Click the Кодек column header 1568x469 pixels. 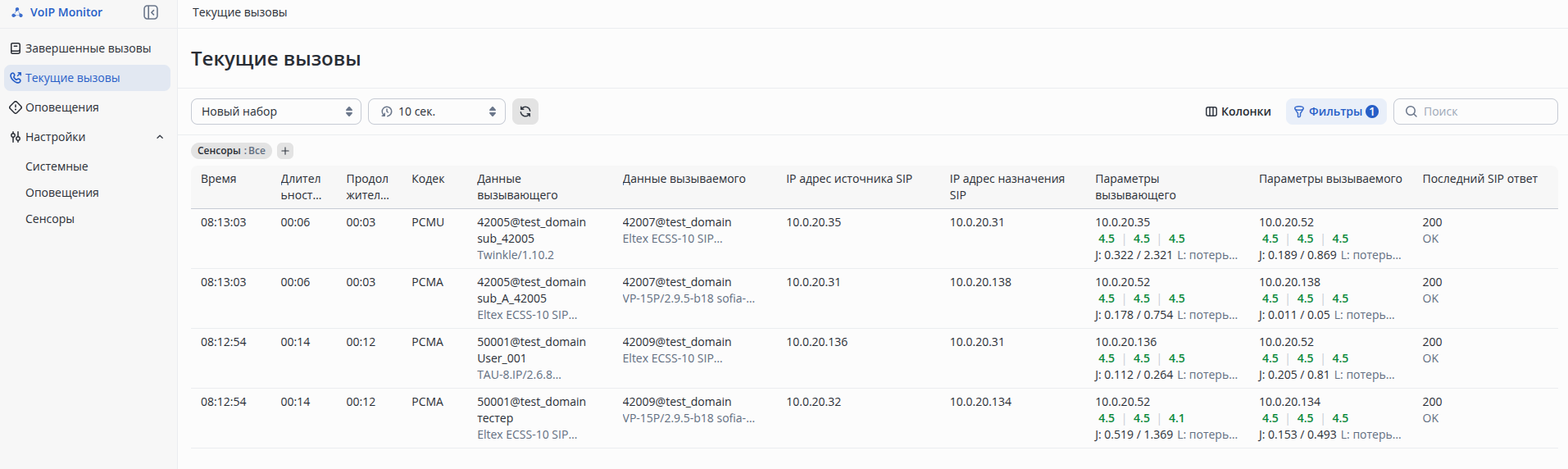pyautogui.click(x=428, y=179)
